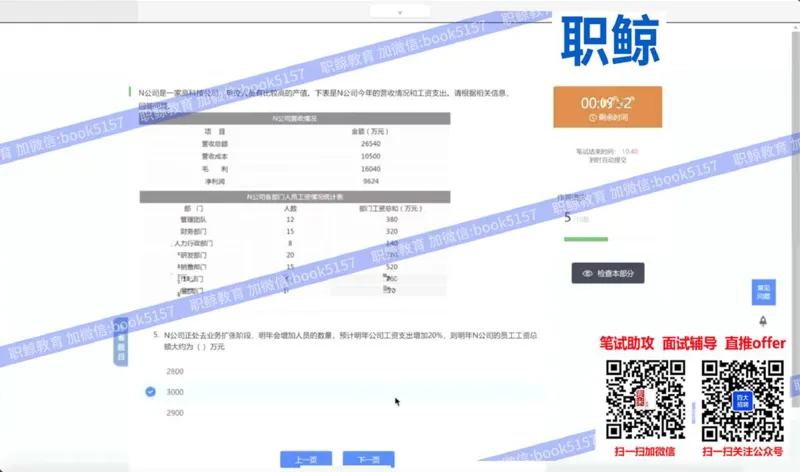The height and width of the screenshot is (472, 800).
Task: Click the question 5 prompt text
Action: click(350, 341)
